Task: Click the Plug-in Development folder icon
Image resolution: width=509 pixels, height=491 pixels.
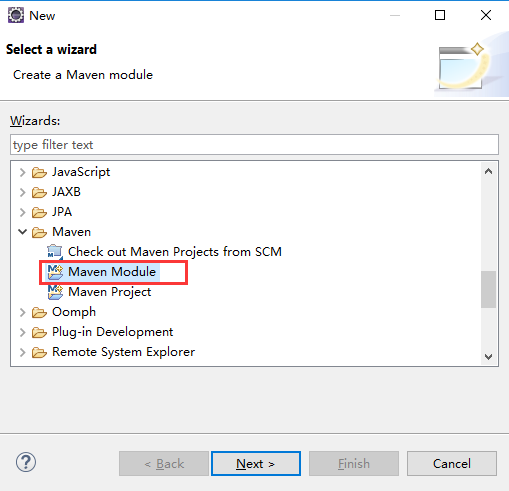Action: (39, 333)
